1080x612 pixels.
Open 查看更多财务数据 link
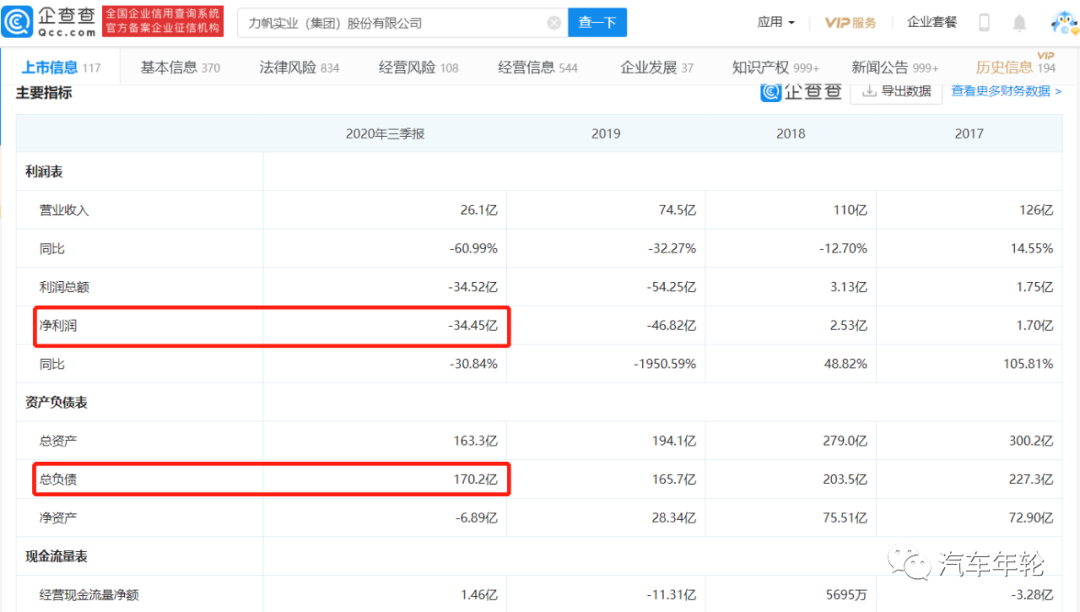[1006, 91]
